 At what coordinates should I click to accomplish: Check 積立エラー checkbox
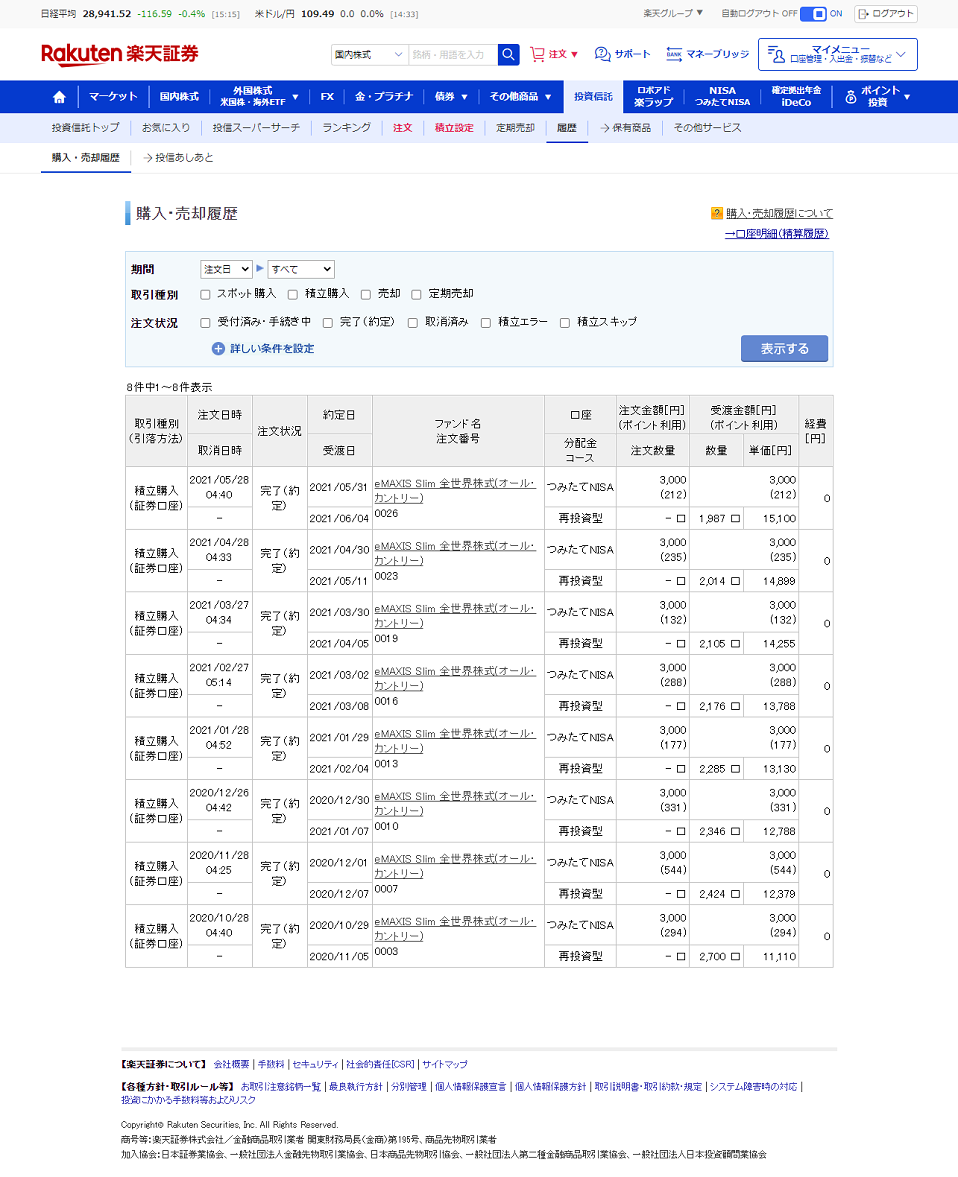coord(486,323)
